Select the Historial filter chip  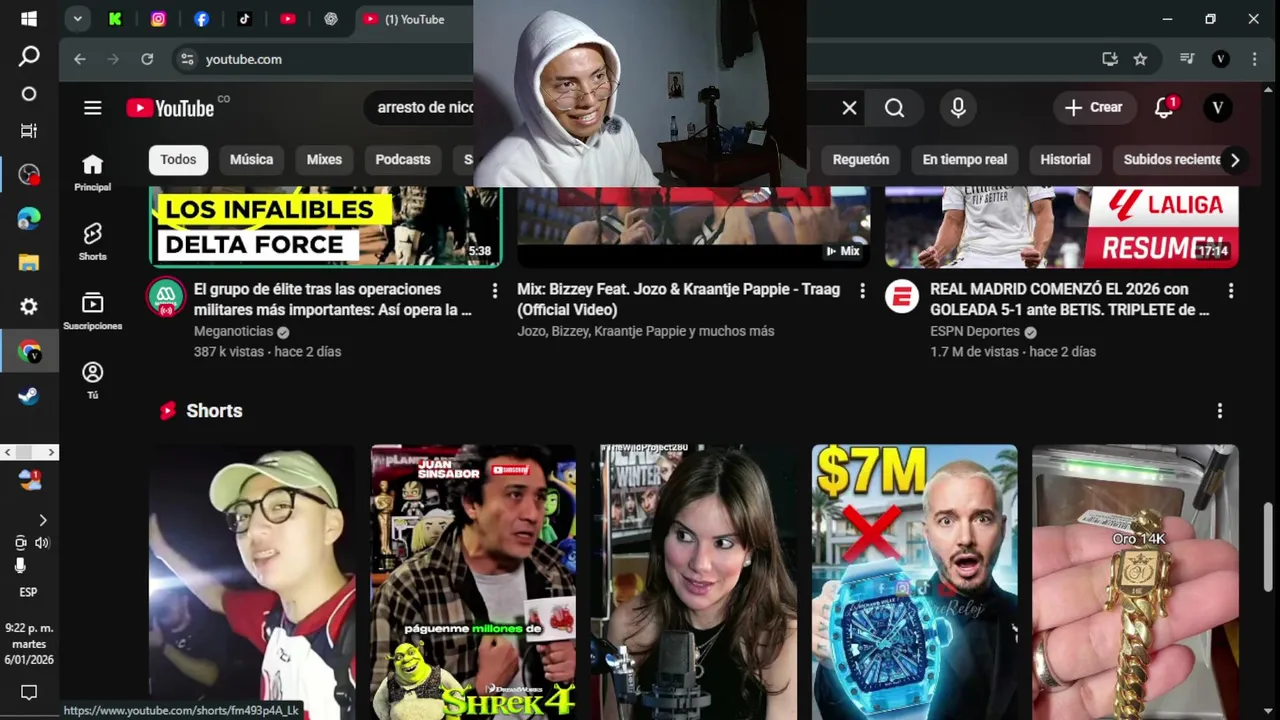[x=1065, y=160]
